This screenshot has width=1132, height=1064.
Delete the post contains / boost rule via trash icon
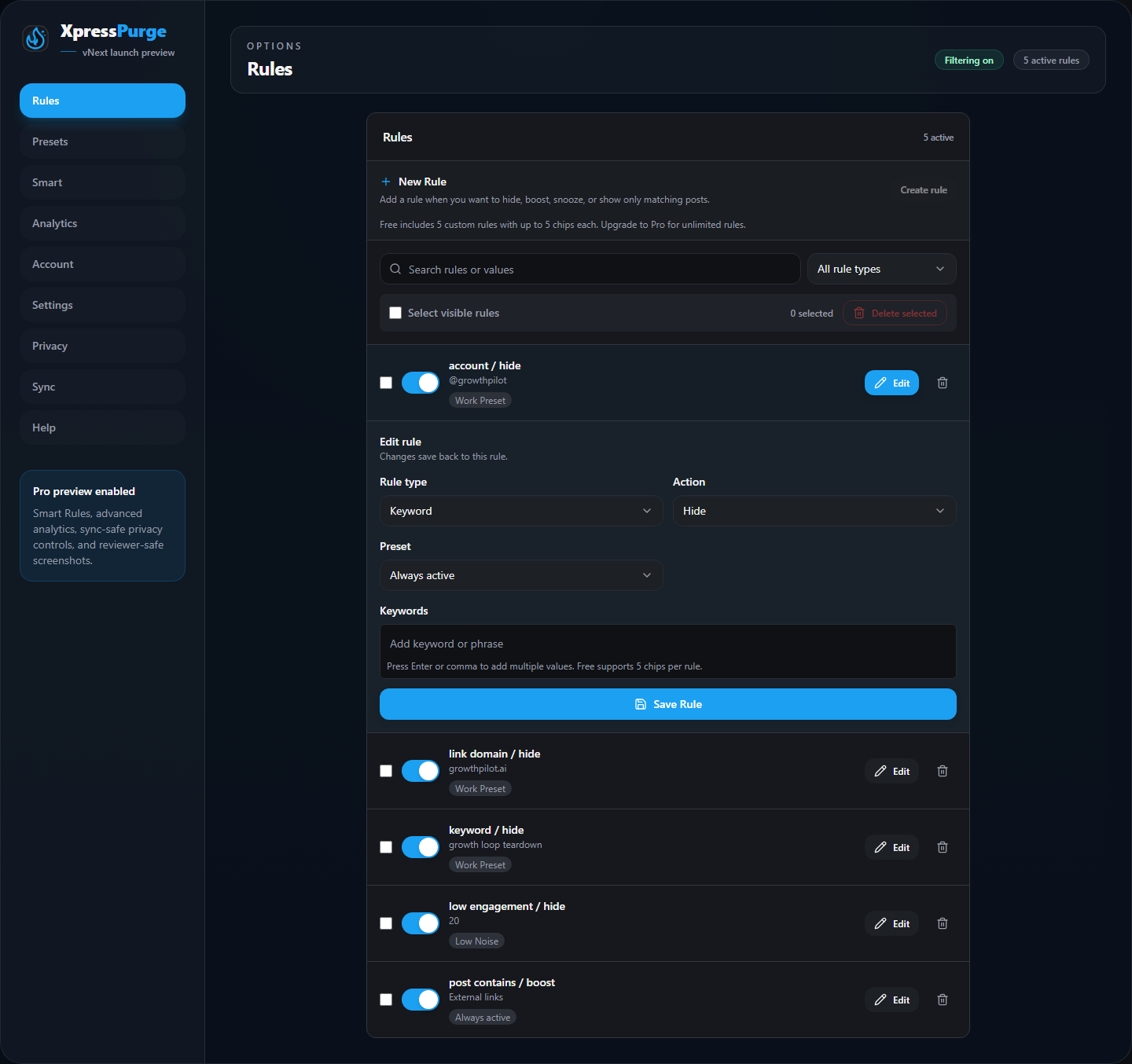(x=943, y=1000)
